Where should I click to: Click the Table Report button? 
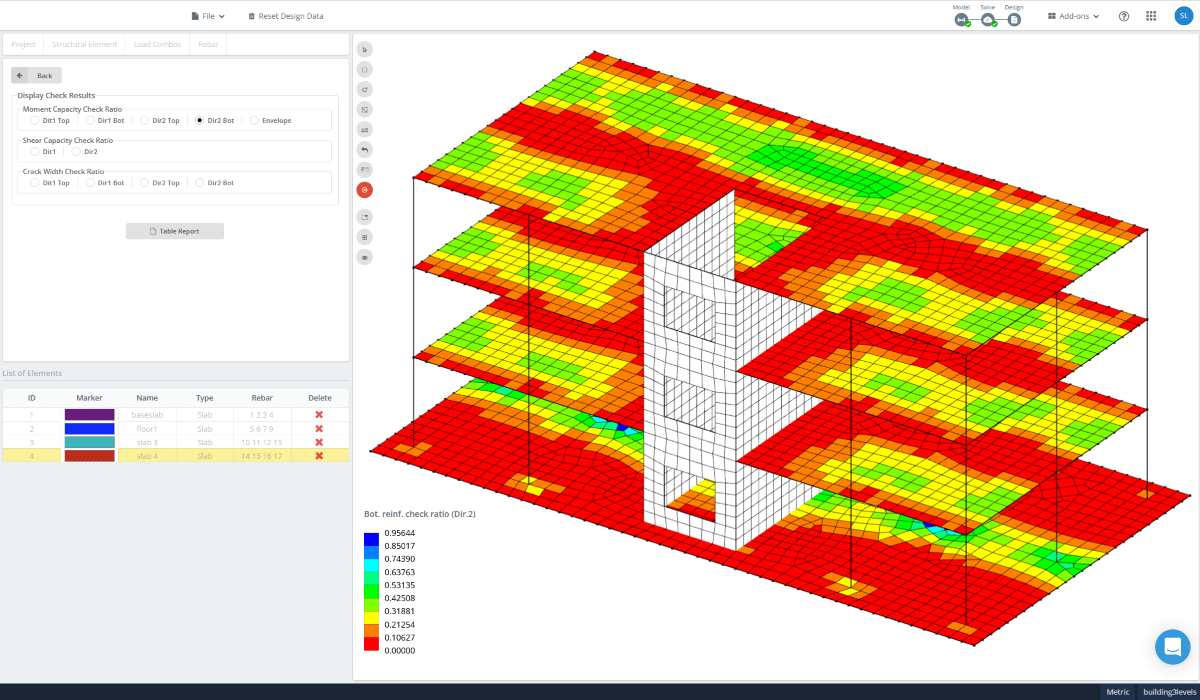[x=174, y=230]
